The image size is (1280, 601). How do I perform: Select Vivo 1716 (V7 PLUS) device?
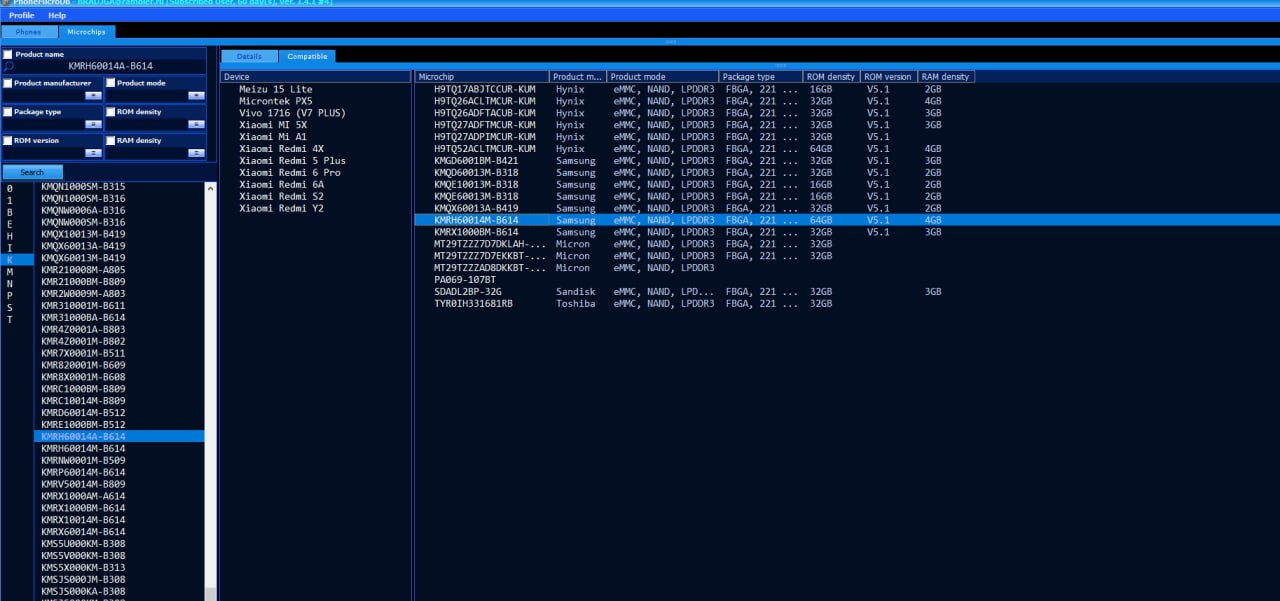click(x=292, y=113)
